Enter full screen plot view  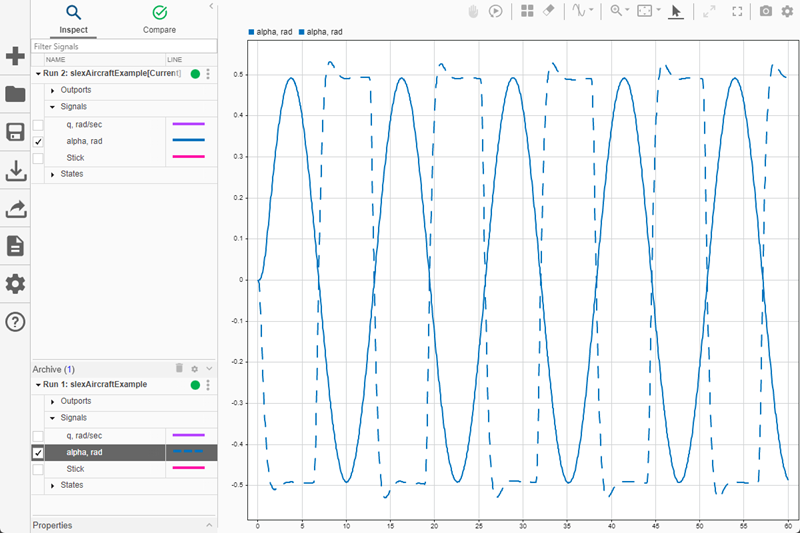click(x=738, y=11)
